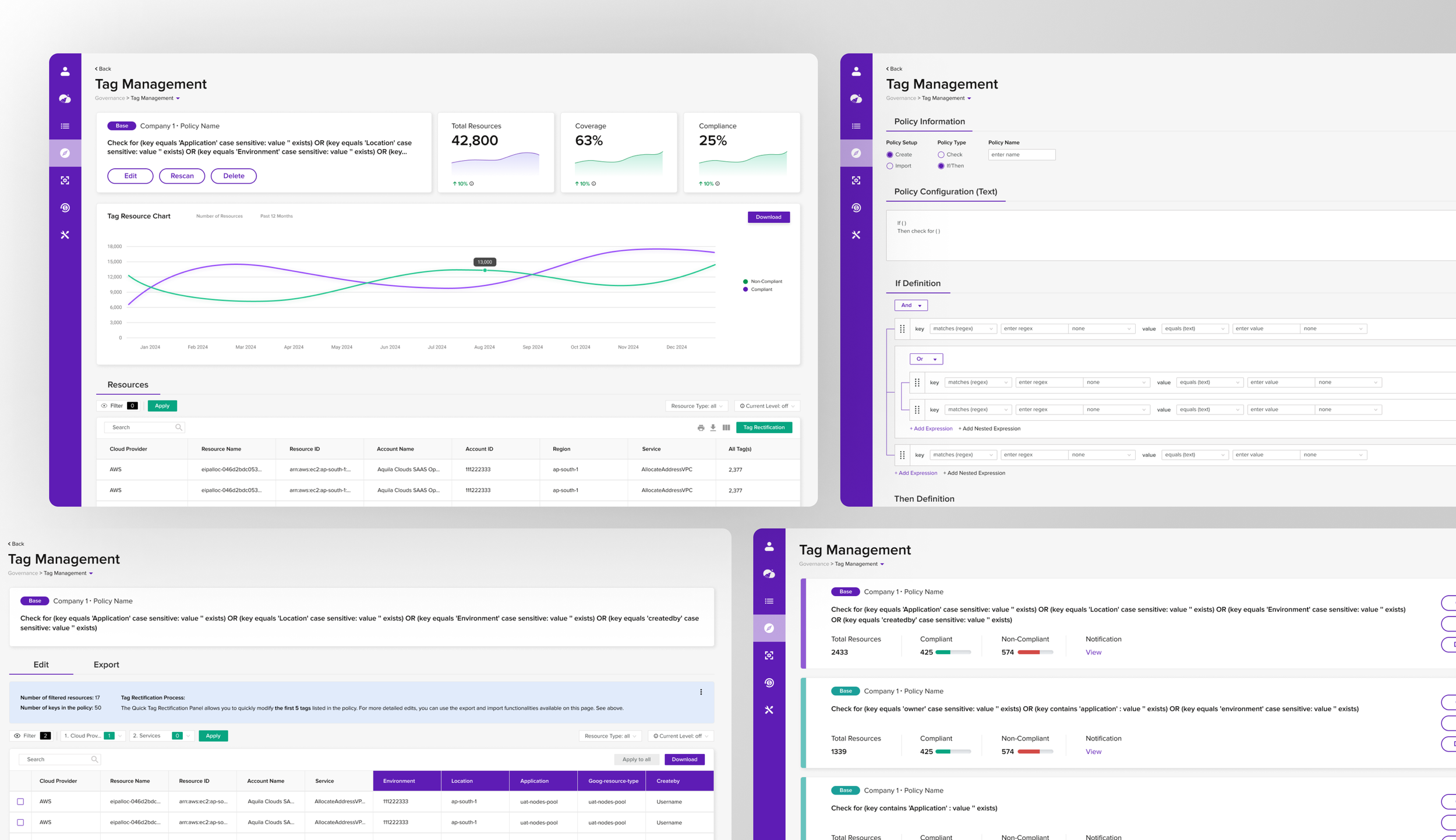Viewport: 1456px width, 840px height.
Task: Expand Tag Management breadcrumb arrow in policy list panel
Action: pos(882,564)
